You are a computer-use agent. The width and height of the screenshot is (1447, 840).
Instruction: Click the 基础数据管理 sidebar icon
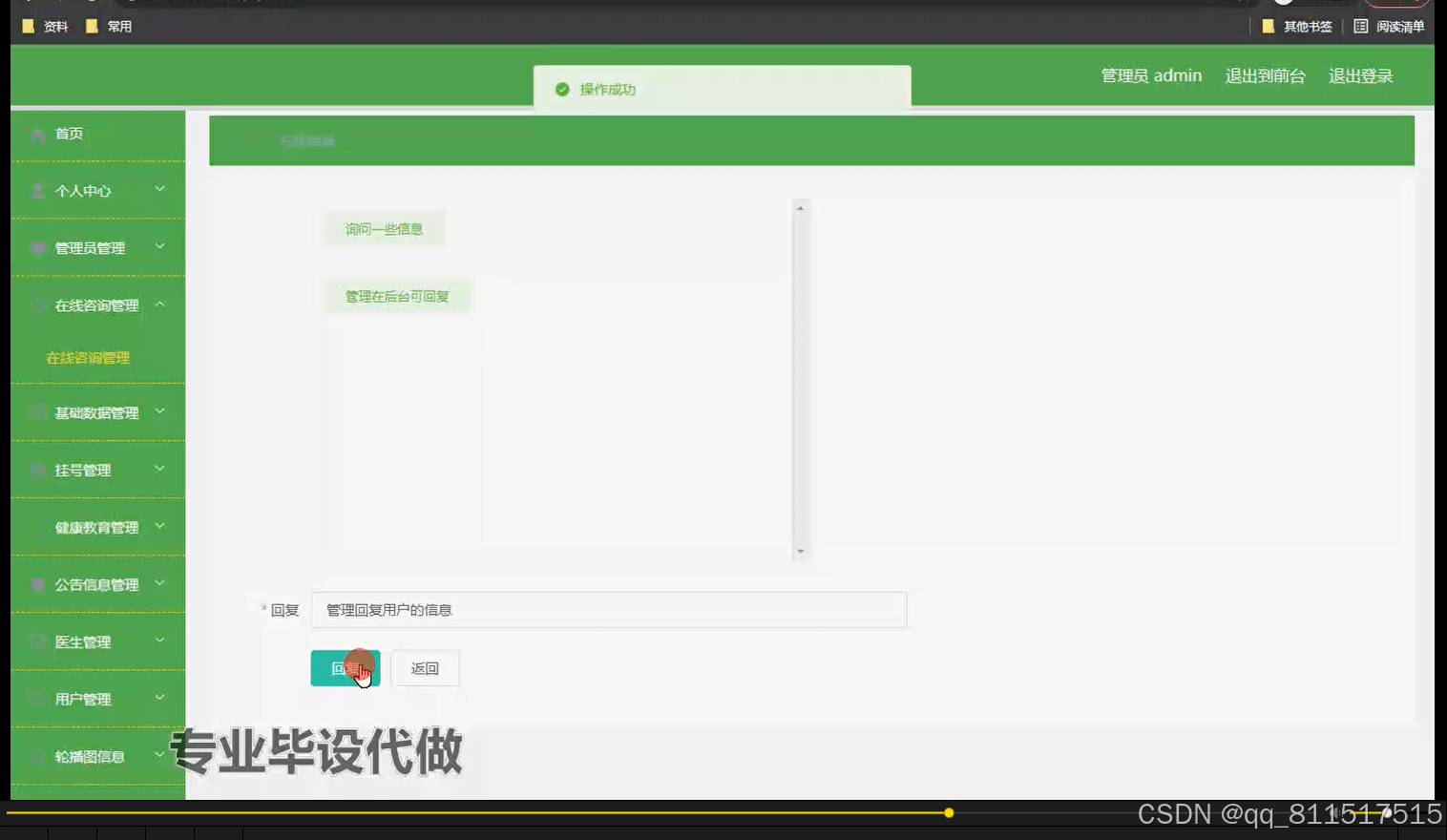pos(37,412)
